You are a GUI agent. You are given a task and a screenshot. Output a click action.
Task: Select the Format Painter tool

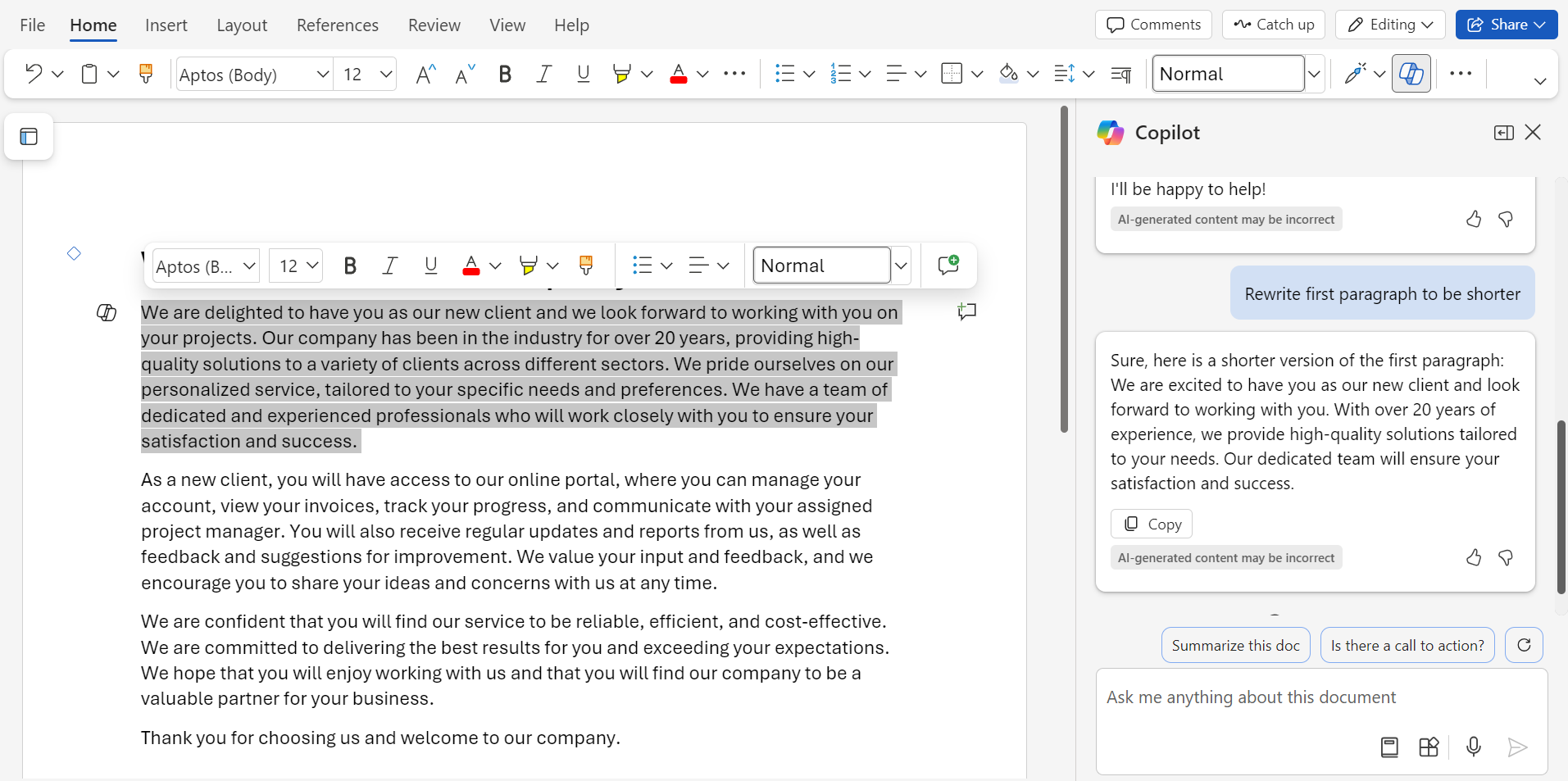(x=145, y=73)
